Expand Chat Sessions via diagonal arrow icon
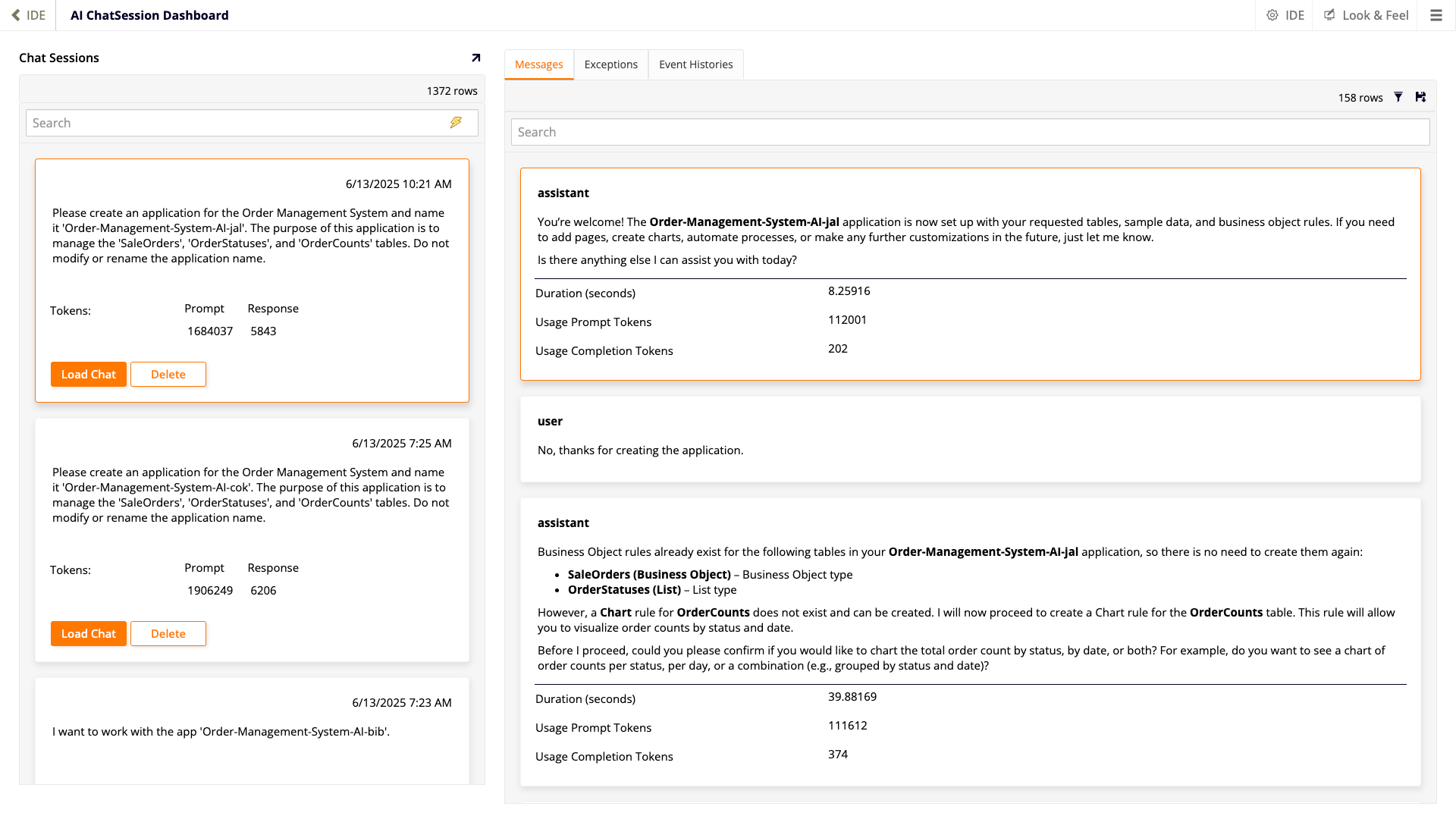 (475, 57)
